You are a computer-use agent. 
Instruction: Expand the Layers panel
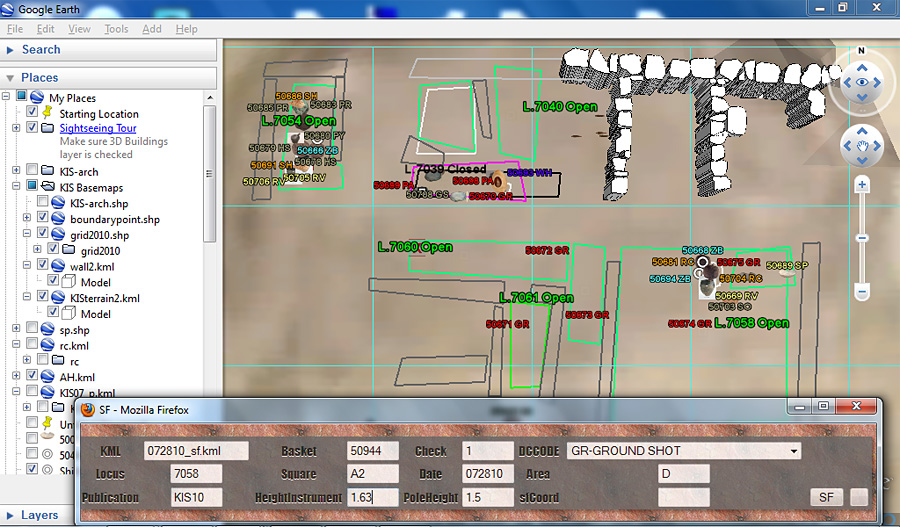(x=10, y=516)
